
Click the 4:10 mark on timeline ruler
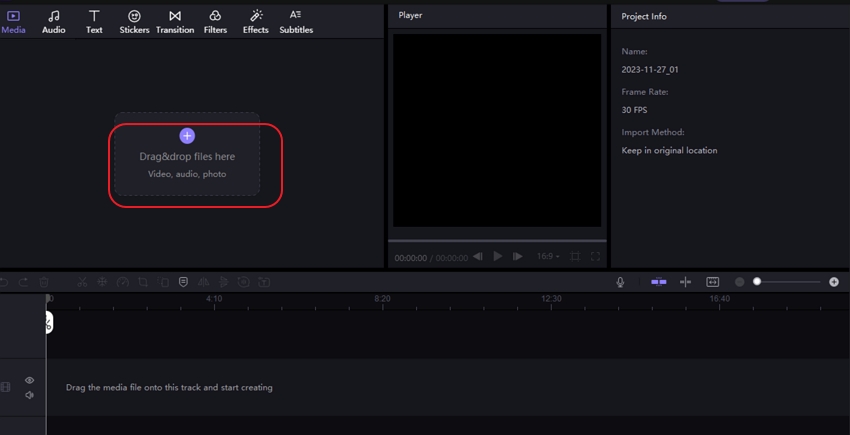tap(214, 299)
